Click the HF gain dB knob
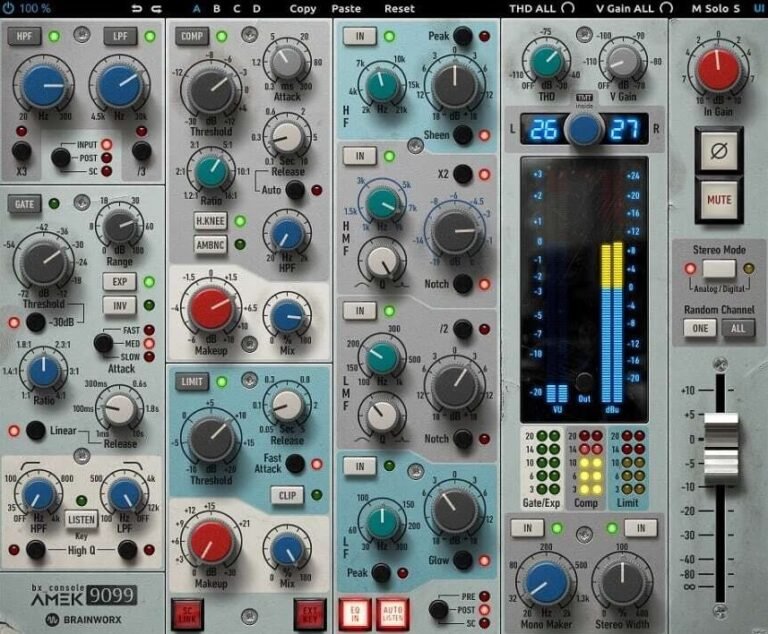The height and width of the screenshot is (634, 768). tap(455, 86)
